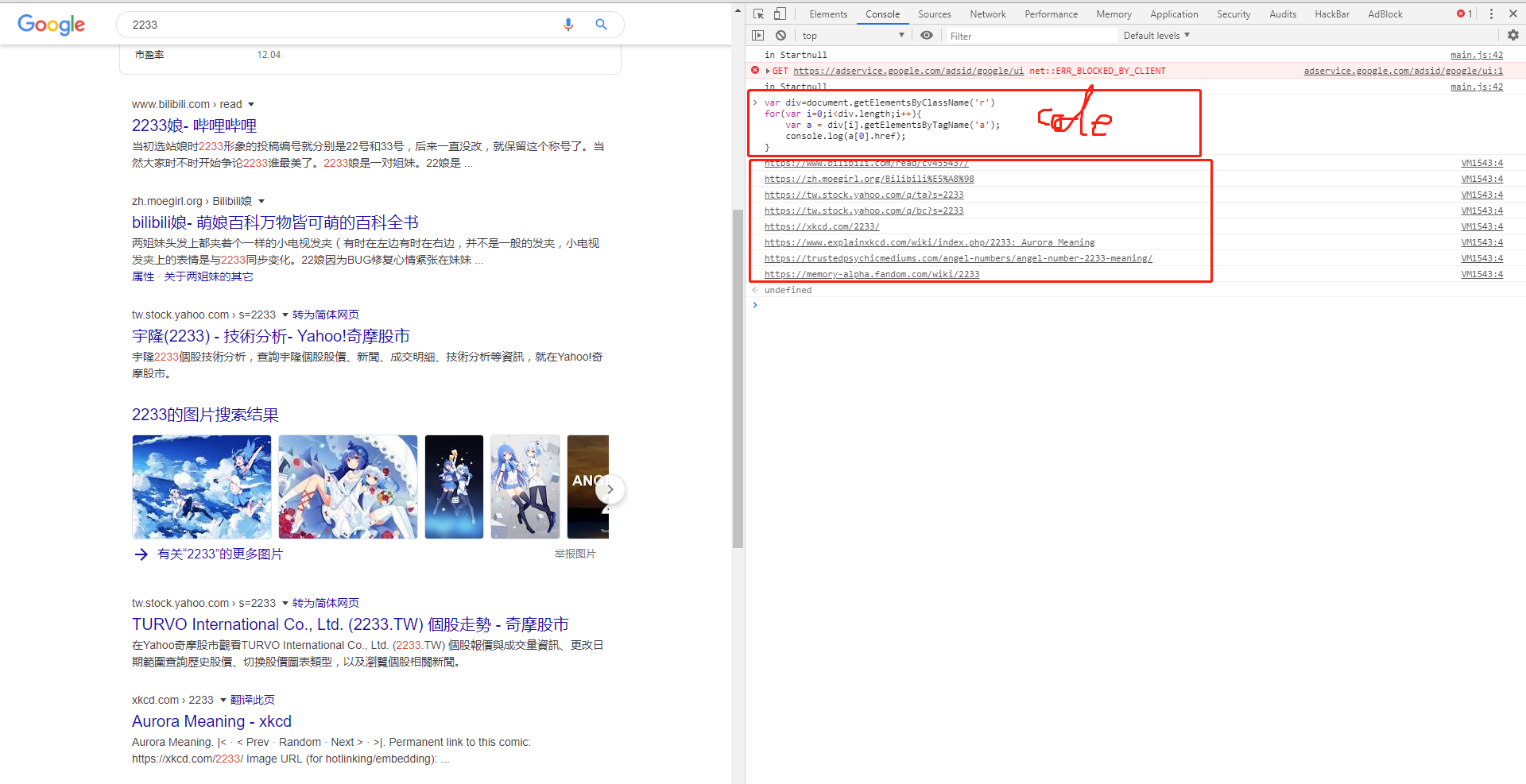The width and height of the screenshot is (1526, 784).
Task: Expand the xkcd.com breadcrumb dropdown arrow
Action: [223, 700]
